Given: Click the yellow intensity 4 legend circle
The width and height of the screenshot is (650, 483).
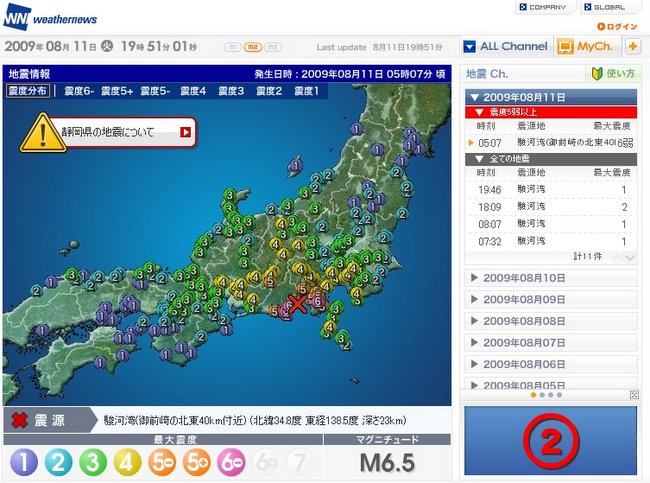Looking at the screenshot, I should [x=127, y=462].
